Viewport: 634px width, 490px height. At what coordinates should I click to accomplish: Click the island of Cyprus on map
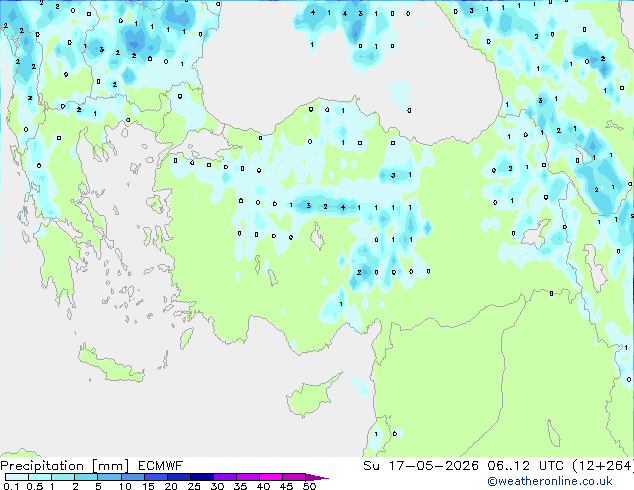click(x=311, y=397)
